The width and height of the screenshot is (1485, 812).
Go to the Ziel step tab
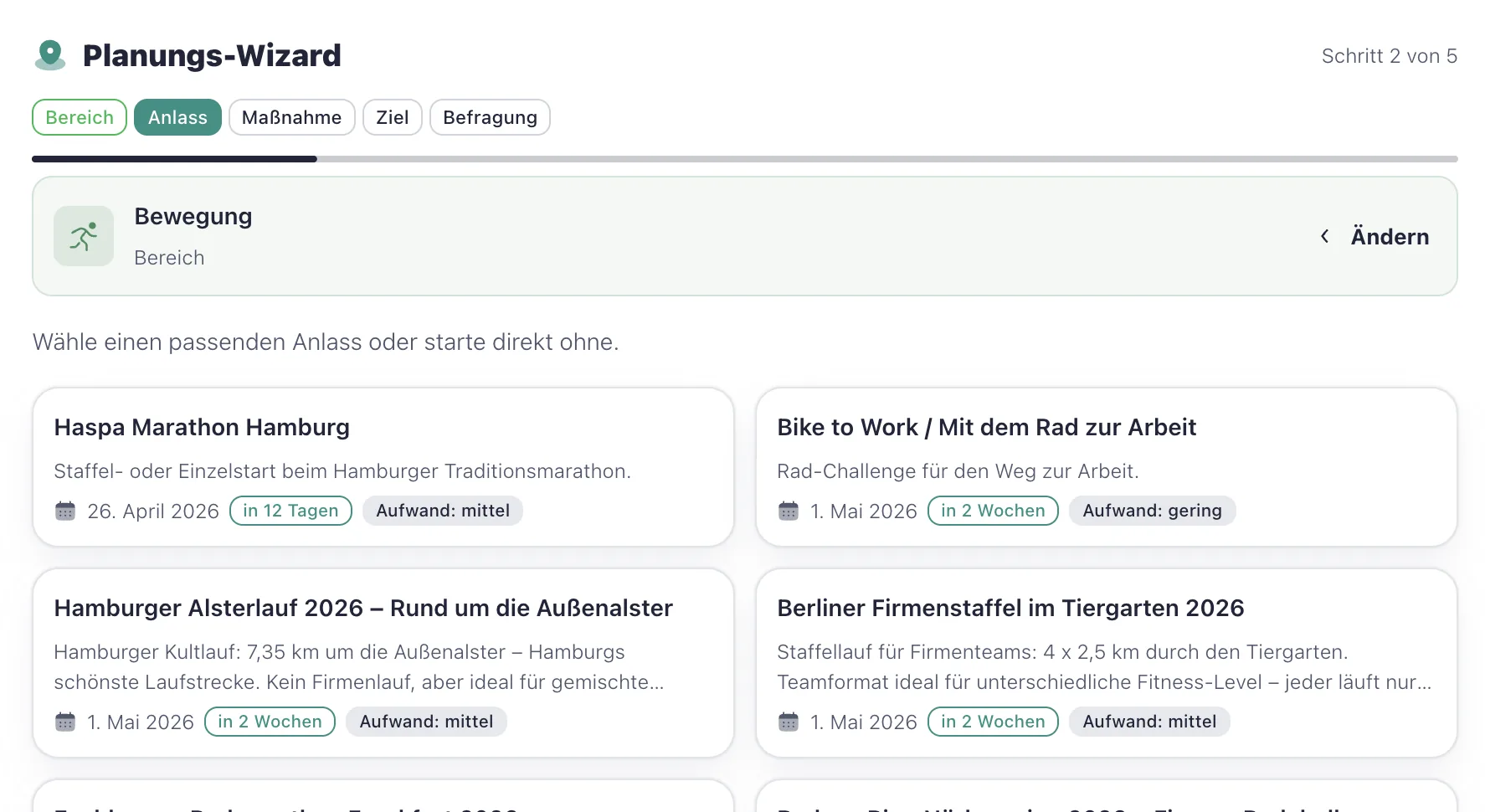pyautogui.click(x=392, y=117)
